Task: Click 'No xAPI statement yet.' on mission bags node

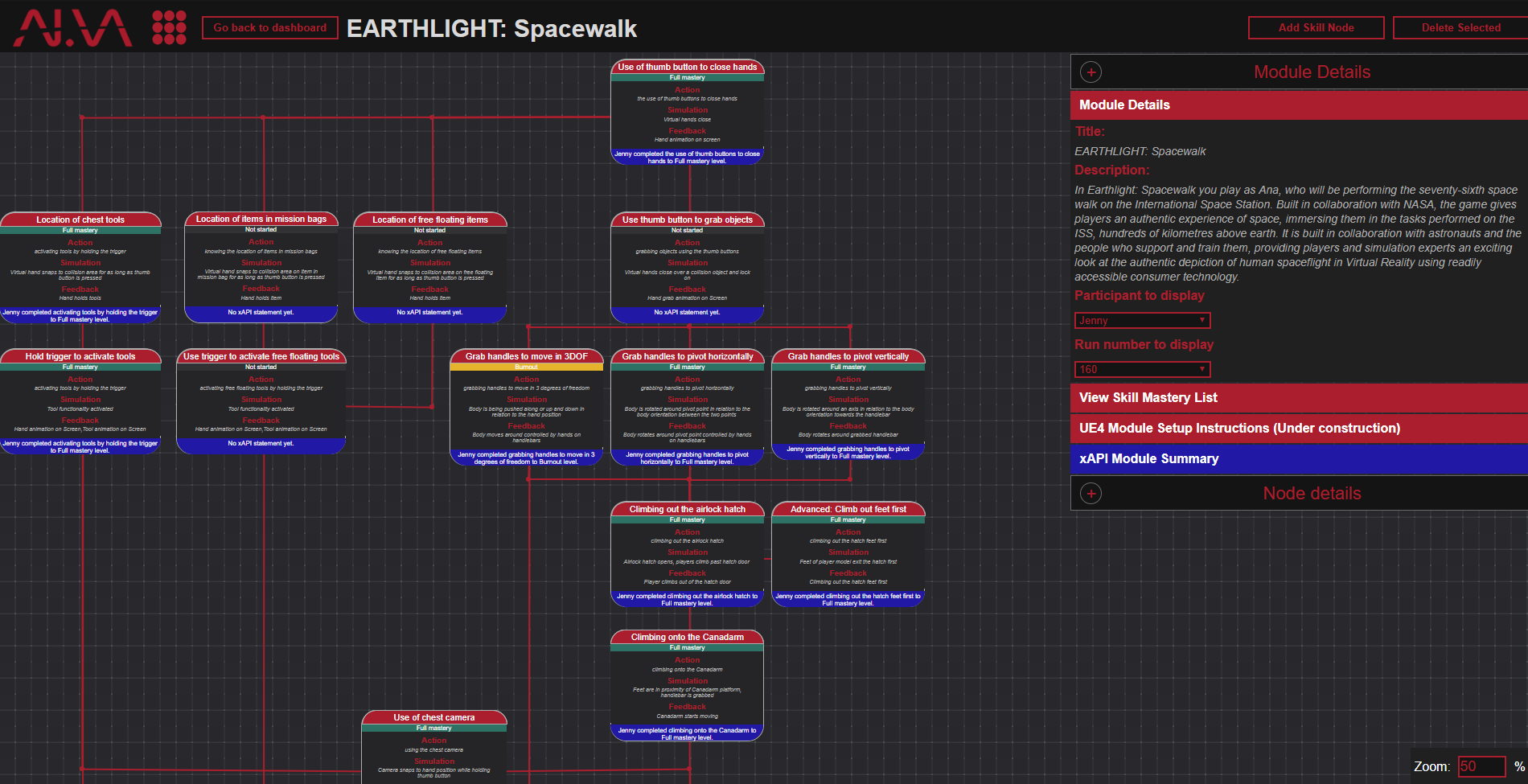Action: 261,312
